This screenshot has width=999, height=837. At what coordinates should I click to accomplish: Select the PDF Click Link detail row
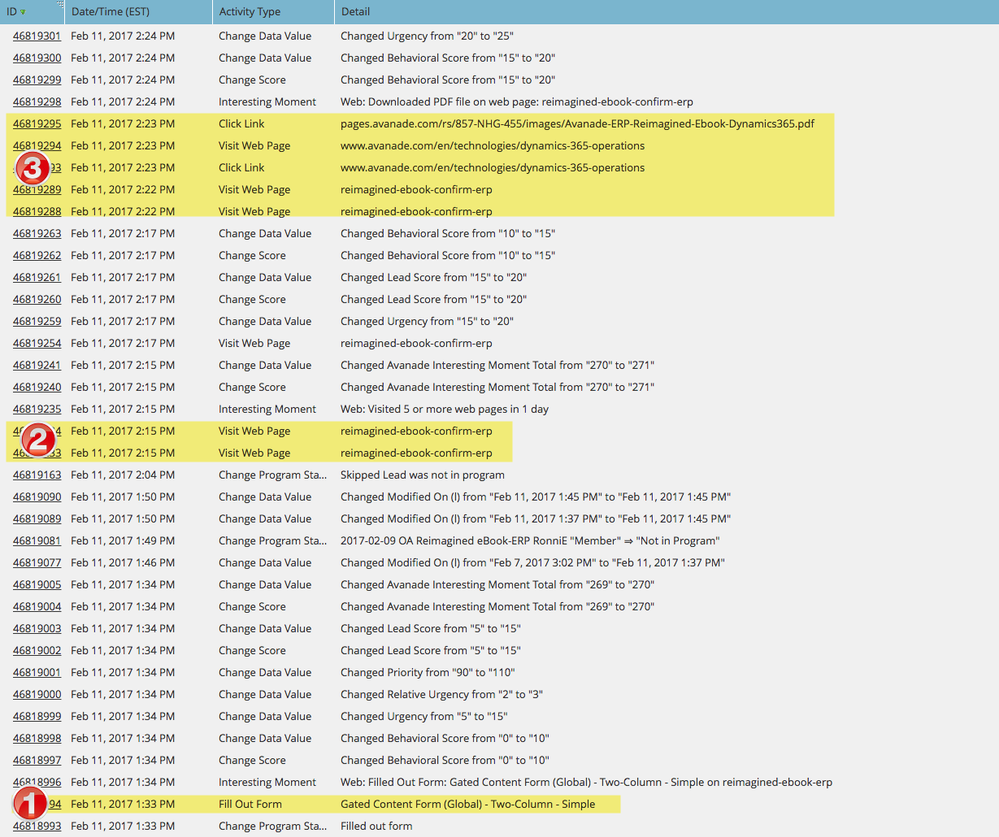click(577, 124)
